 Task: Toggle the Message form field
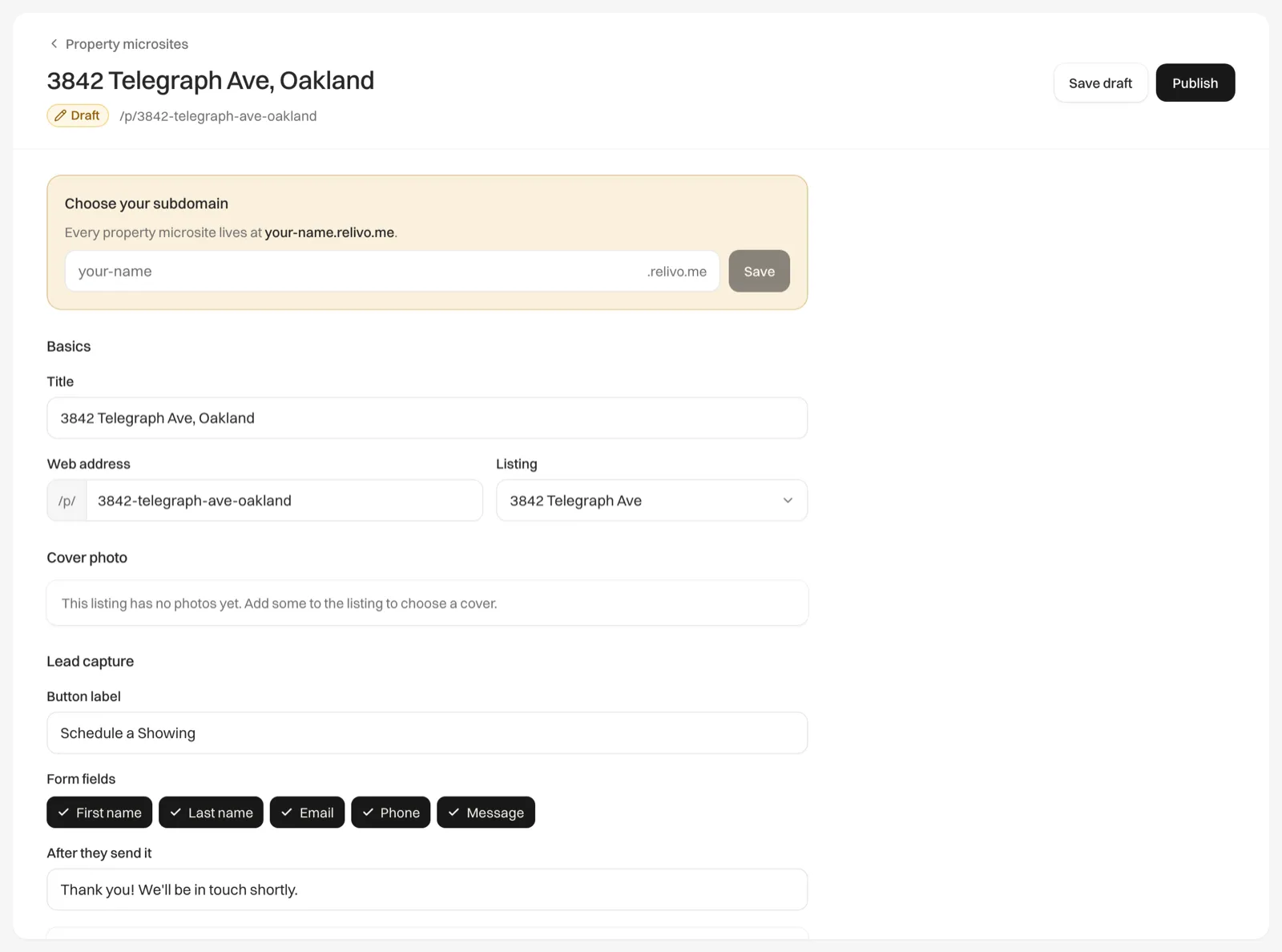pyautogui.click(x=486, y=812)
